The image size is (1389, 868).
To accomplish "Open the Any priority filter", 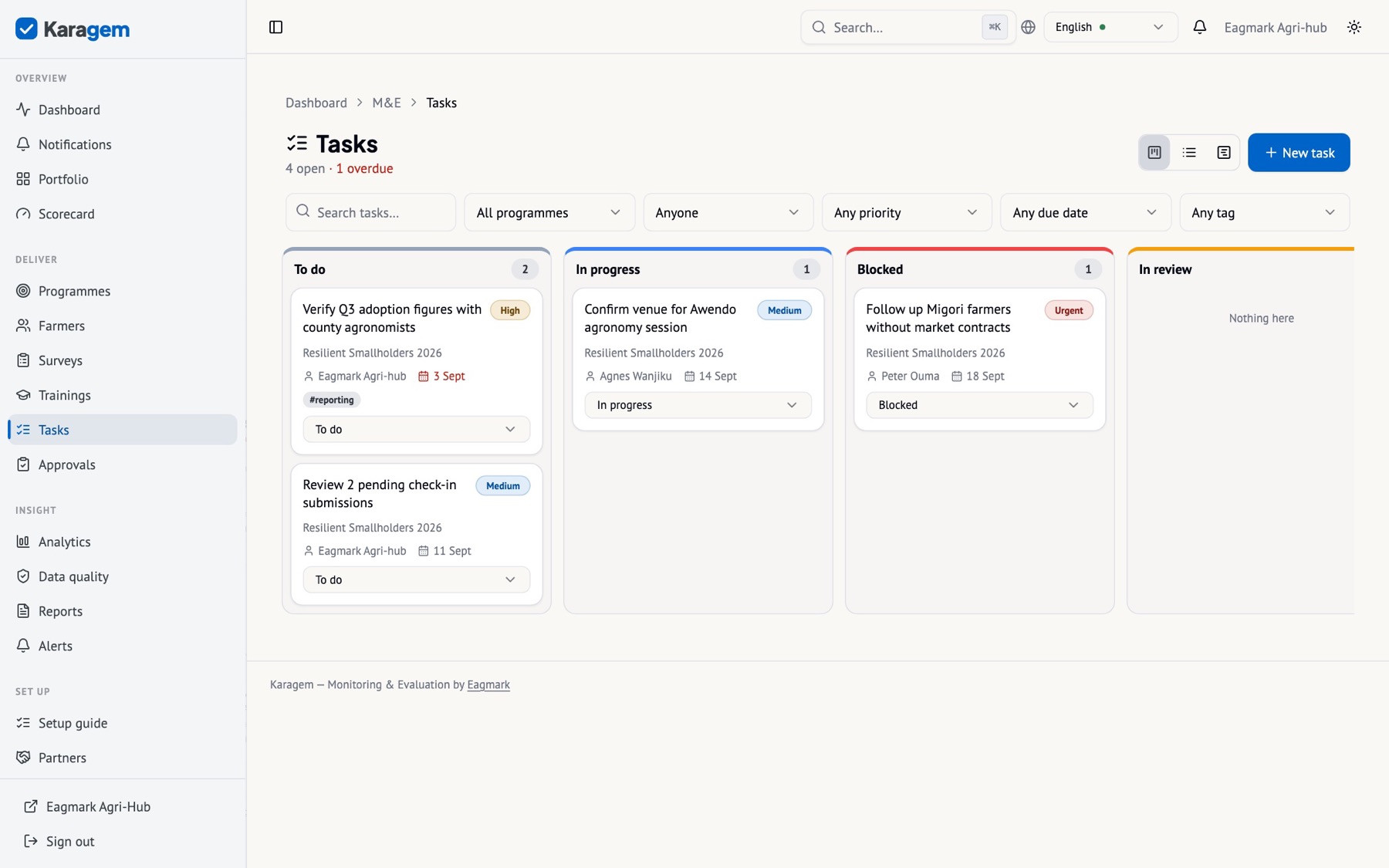I will tap(906, 212).
